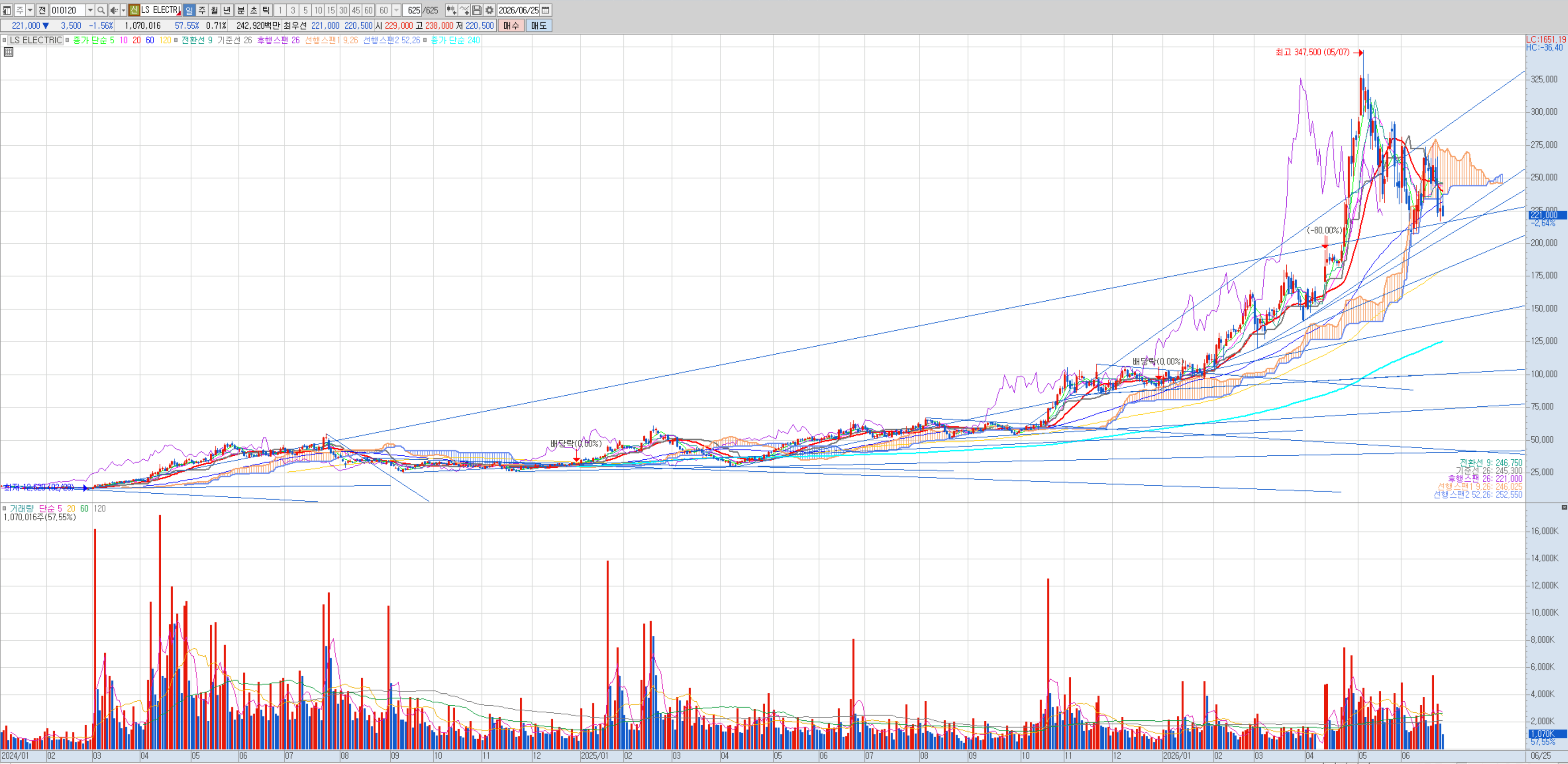Click the magenta 10 moving average legend
1568x764 pixels.
point(124,40)
